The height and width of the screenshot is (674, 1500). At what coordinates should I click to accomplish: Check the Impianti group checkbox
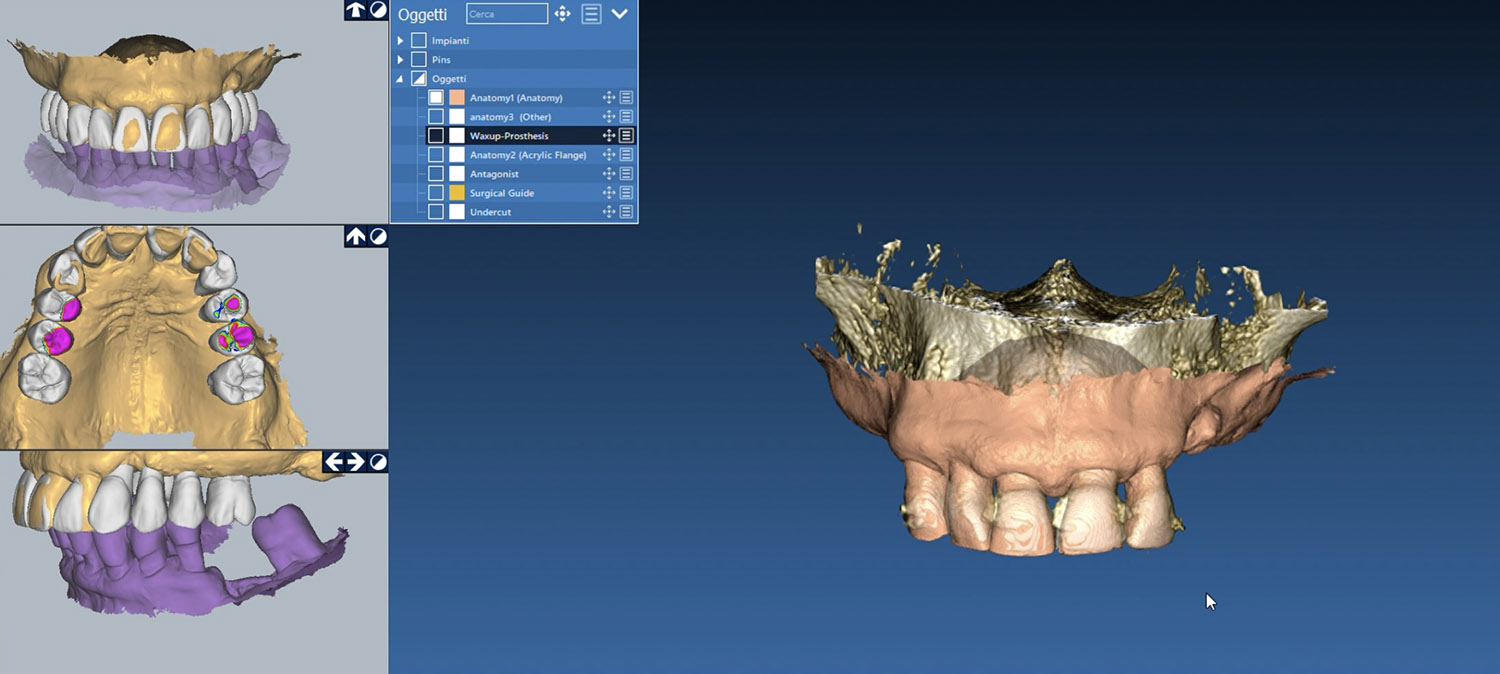pos(419,41)
